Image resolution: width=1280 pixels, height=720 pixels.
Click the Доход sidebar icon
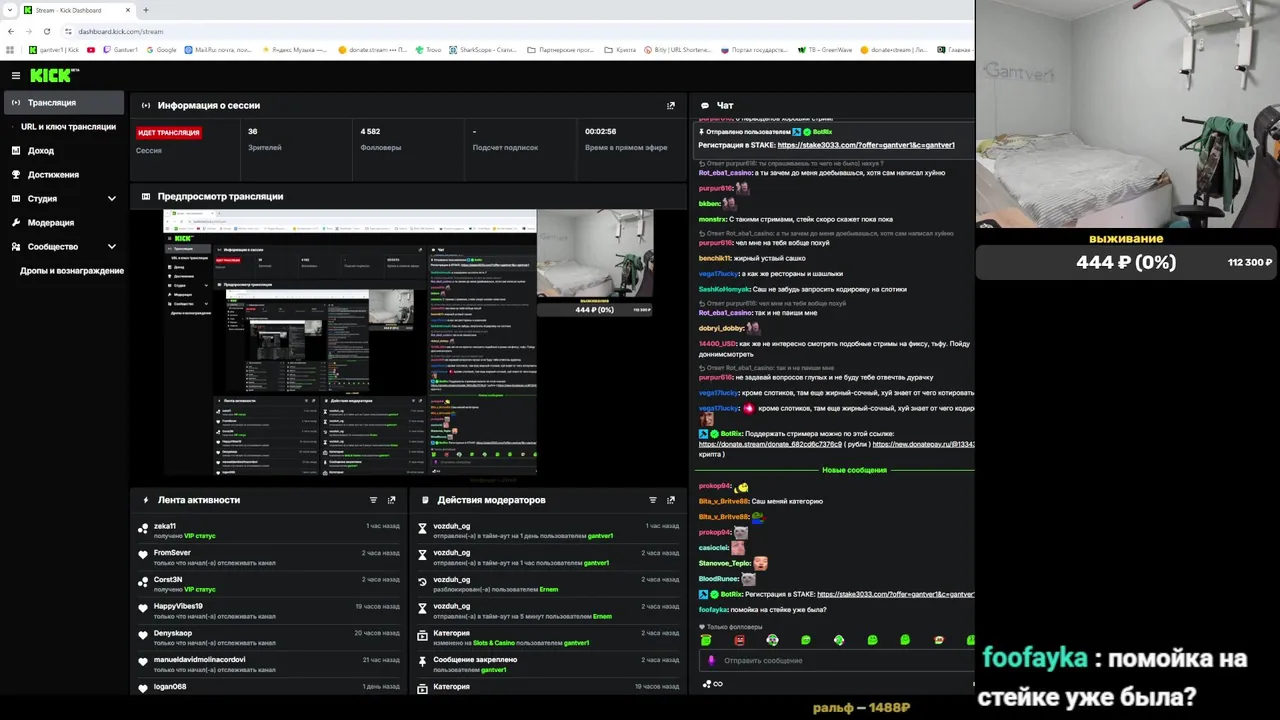click(17, 151)
